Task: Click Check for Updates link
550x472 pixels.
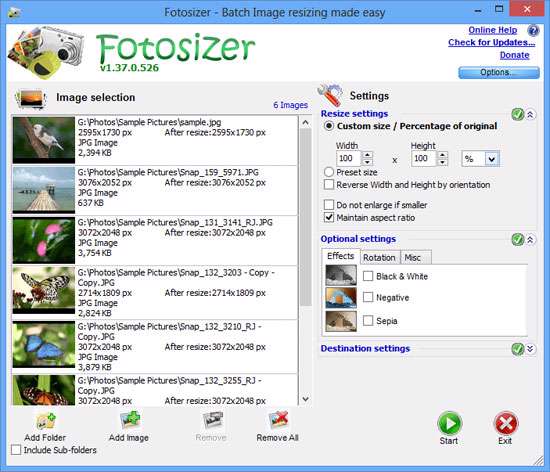Action: (x=491, y=42)
